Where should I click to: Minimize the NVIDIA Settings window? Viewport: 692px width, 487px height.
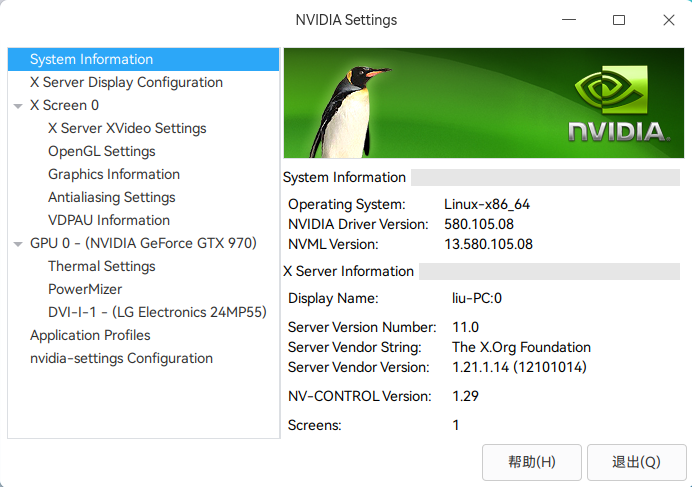click(x=569, y=20)
